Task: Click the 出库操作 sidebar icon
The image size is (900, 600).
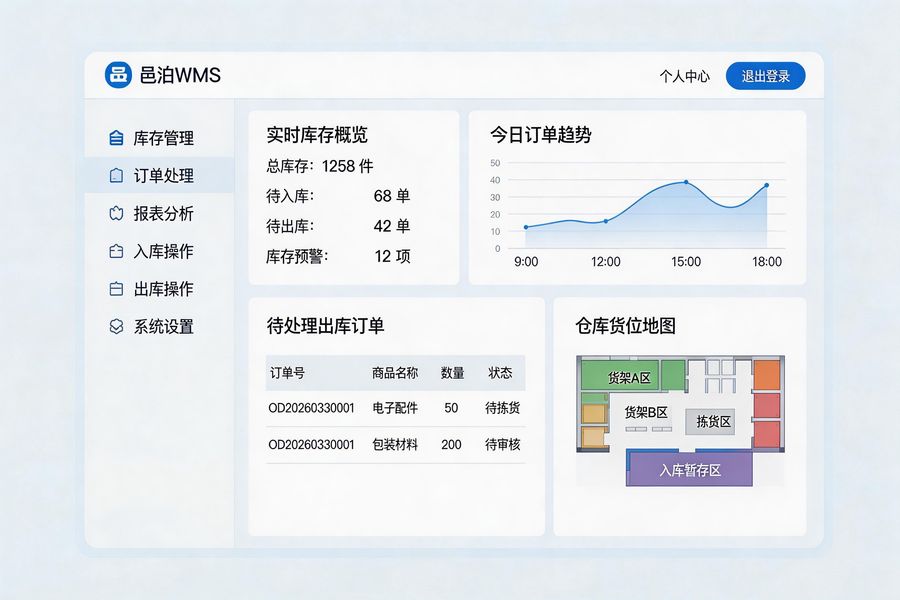Action: click(x=116, y=289)
